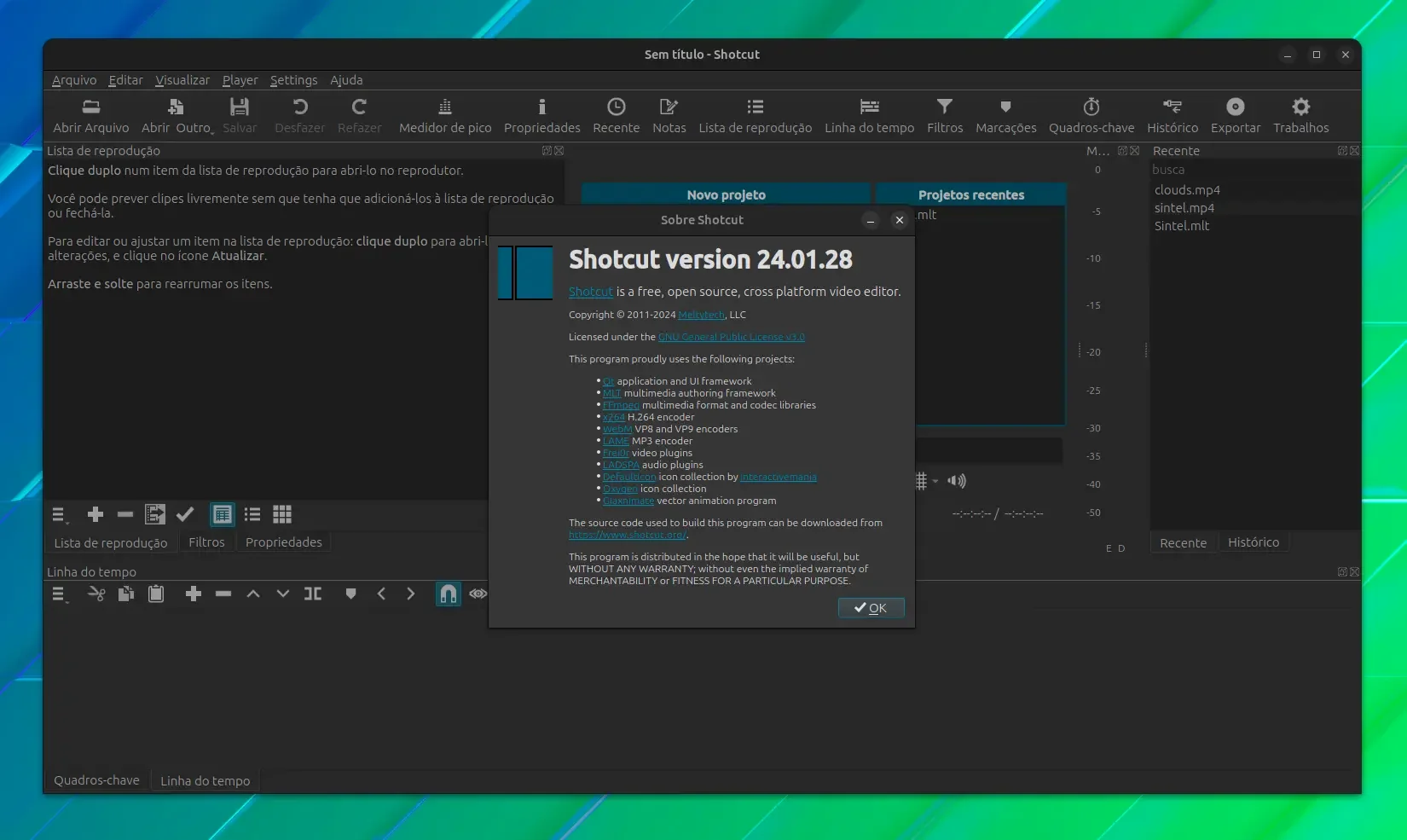Screen dimensions: 1407x840
Task: Open the playlist hamburger menu dropdown
Action: point(59,515)
